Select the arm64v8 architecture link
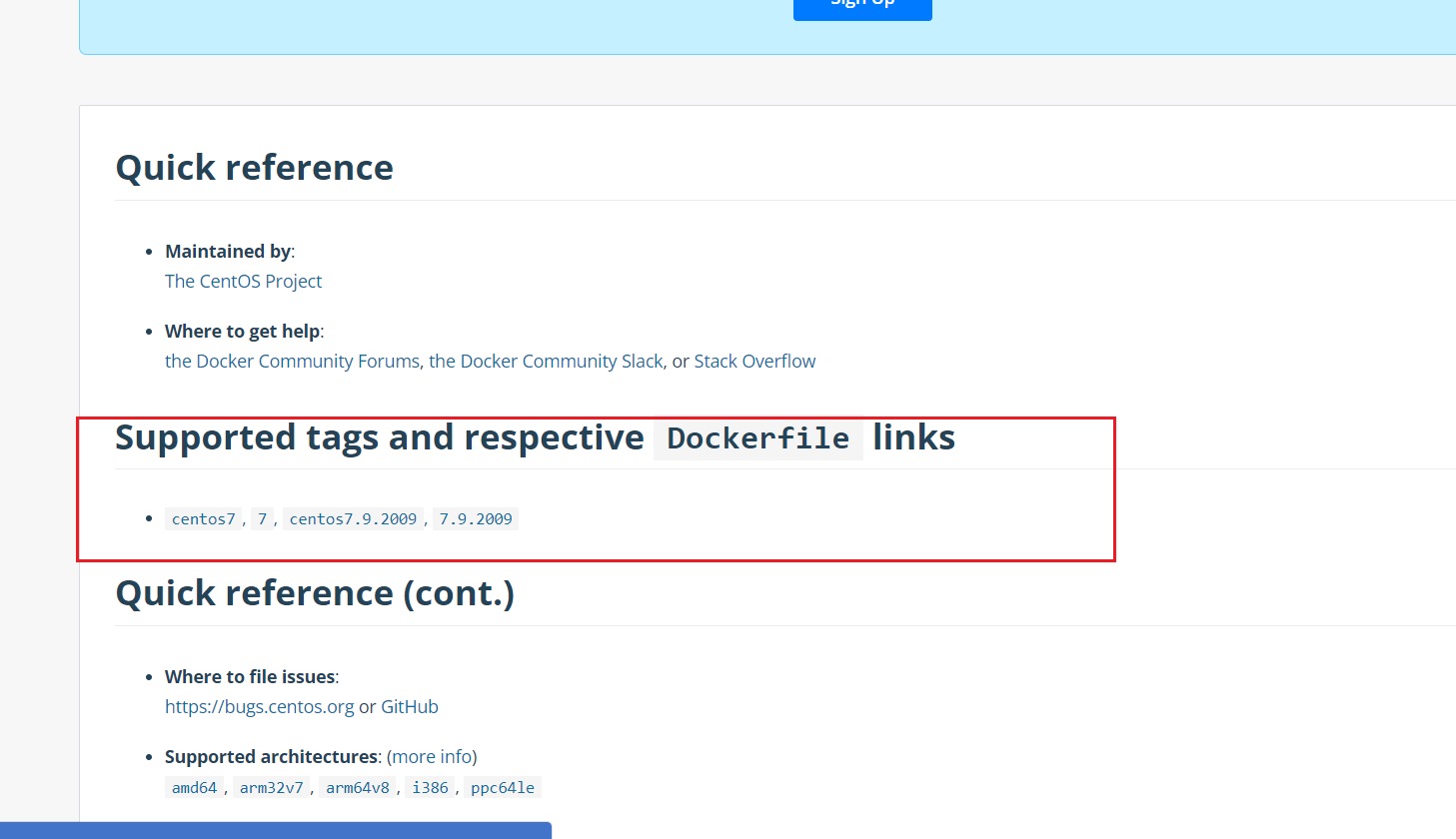This screenshot has height=839, width=1456. 358,787
